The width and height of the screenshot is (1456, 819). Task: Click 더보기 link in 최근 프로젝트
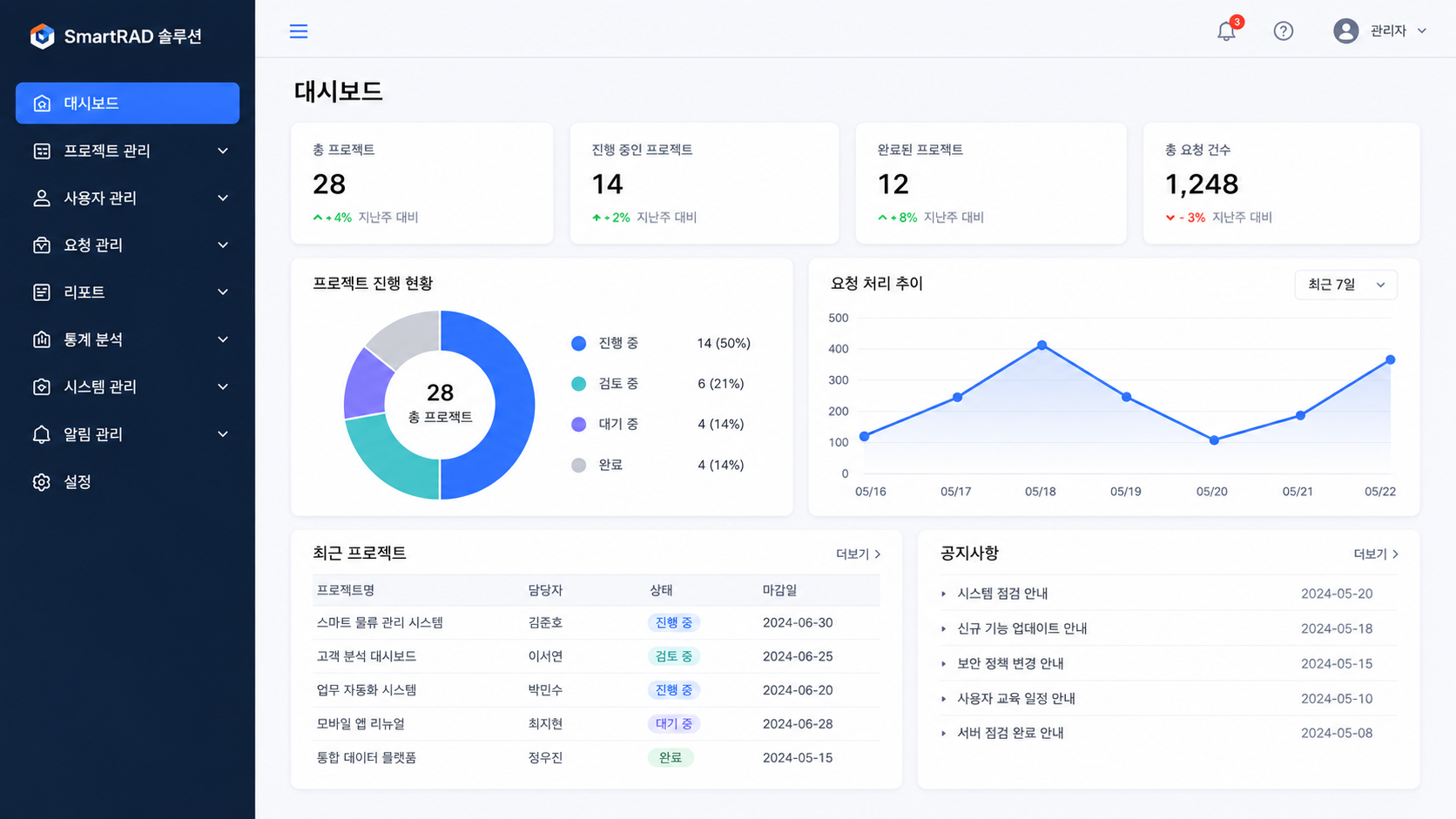point(859,554)
